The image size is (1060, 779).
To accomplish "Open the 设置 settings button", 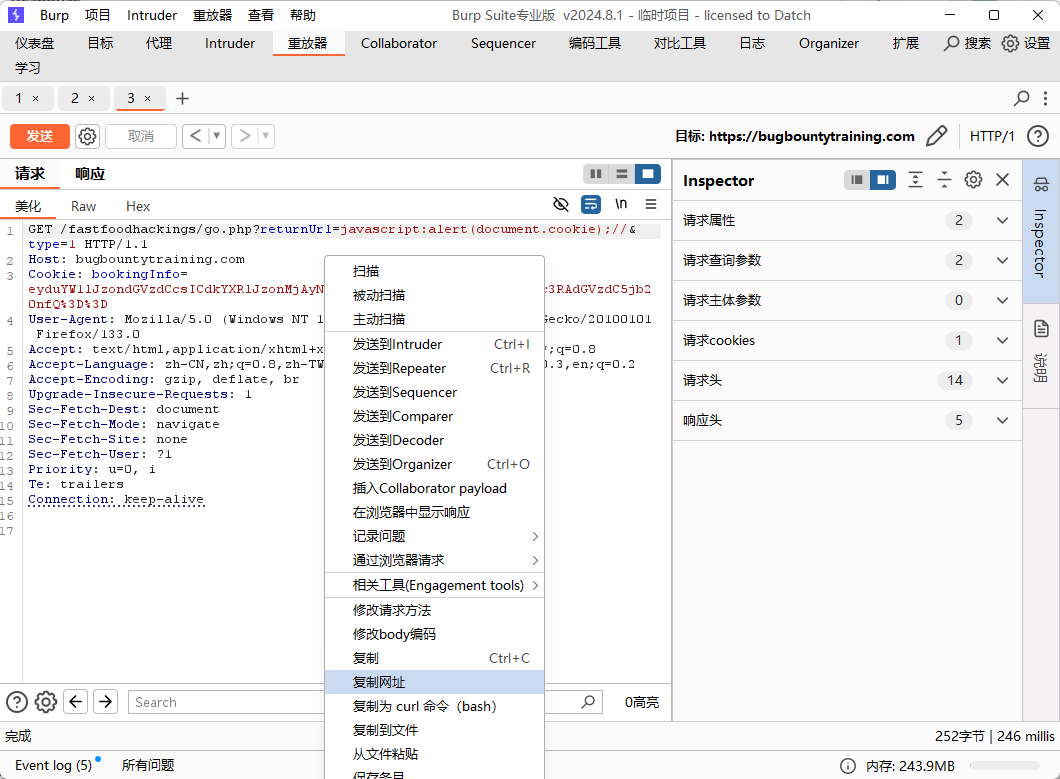I will tap(1026, 43).
